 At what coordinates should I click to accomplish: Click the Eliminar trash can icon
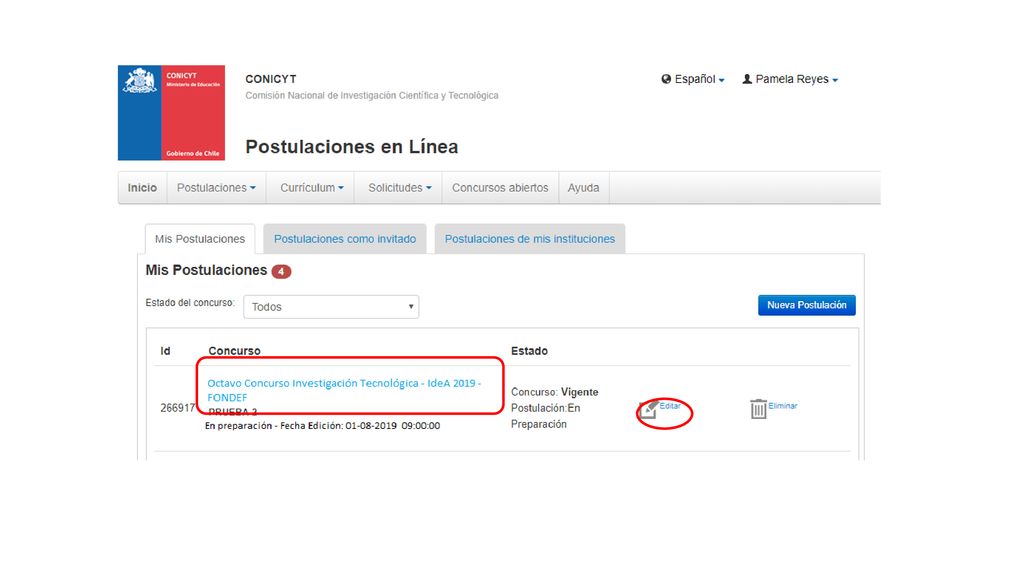[x=758, y=409]
